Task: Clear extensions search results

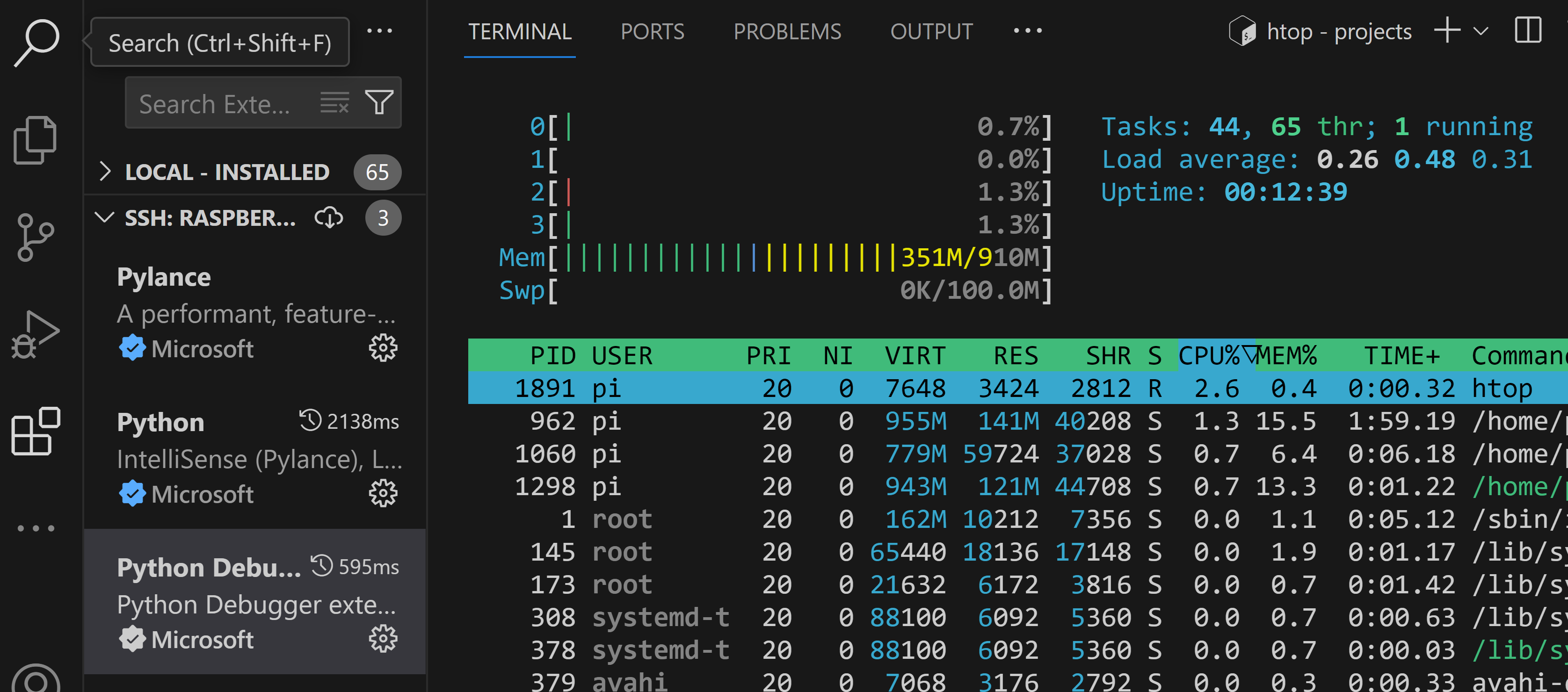Action: 334,102
